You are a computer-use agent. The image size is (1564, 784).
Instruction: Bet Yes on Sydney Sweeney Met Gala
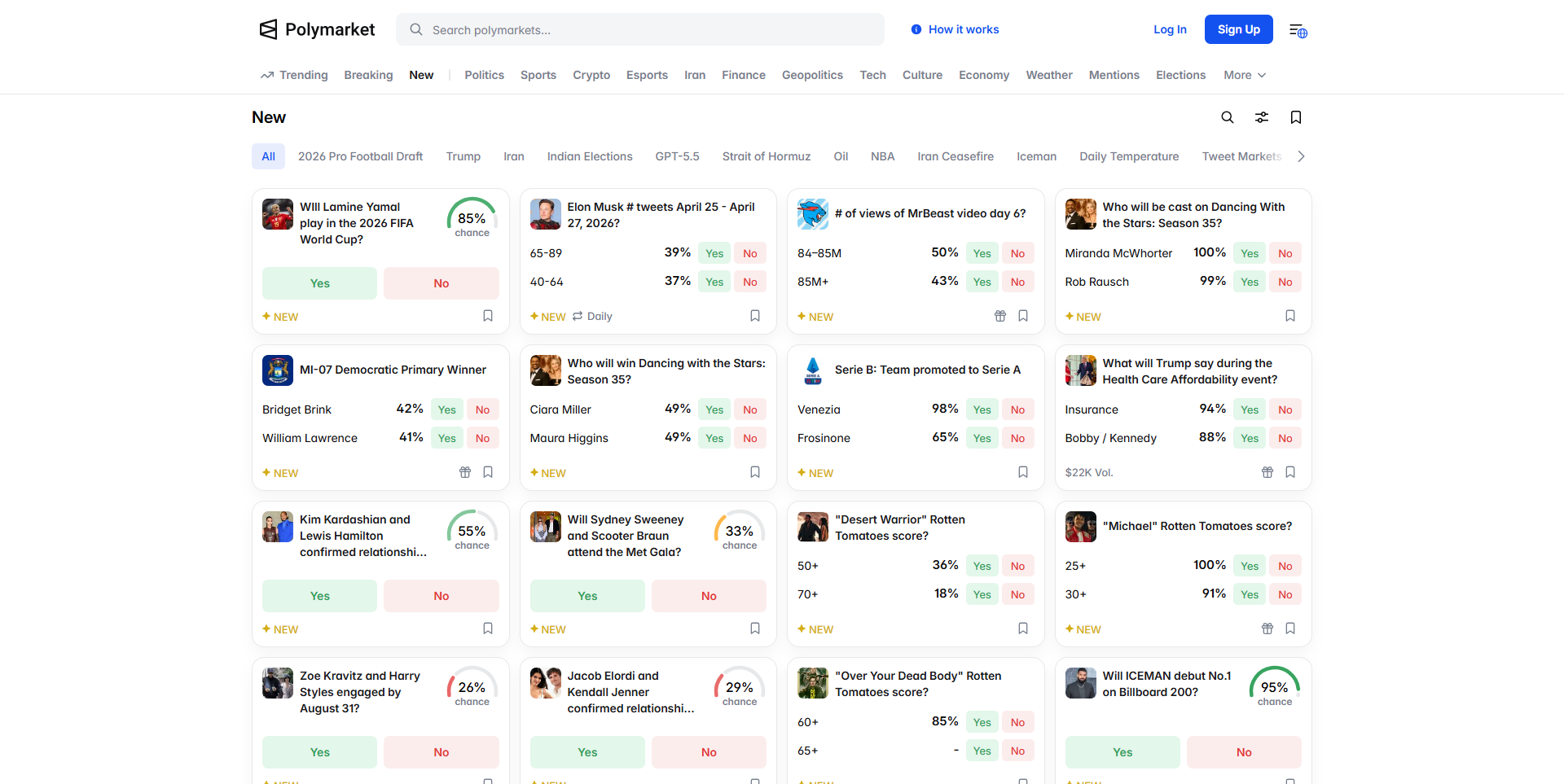[586, 596]
